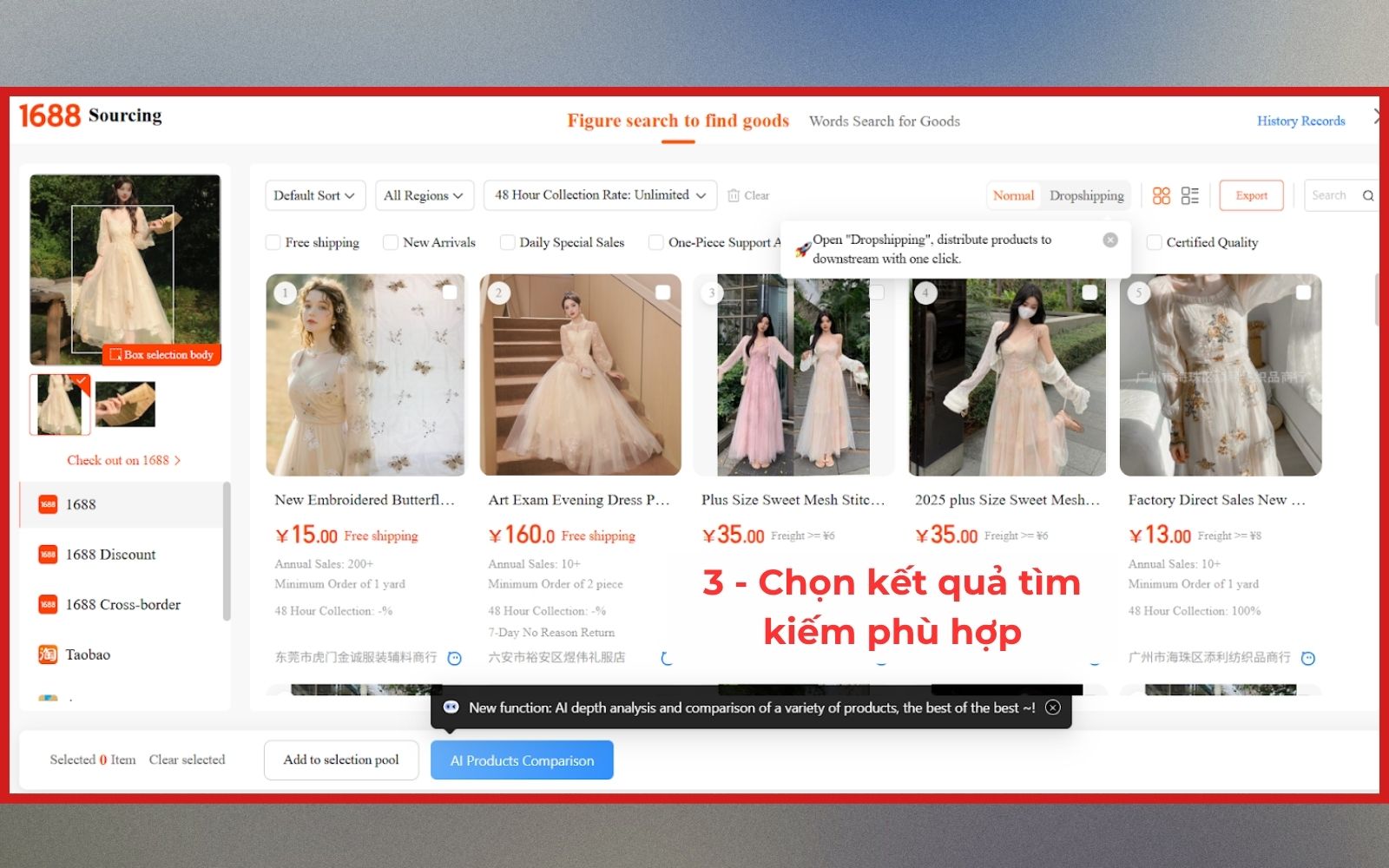Screen dimensions: 1389x868
Task: Switch to Figure search to find goods tab
Action: click(678, 121)
